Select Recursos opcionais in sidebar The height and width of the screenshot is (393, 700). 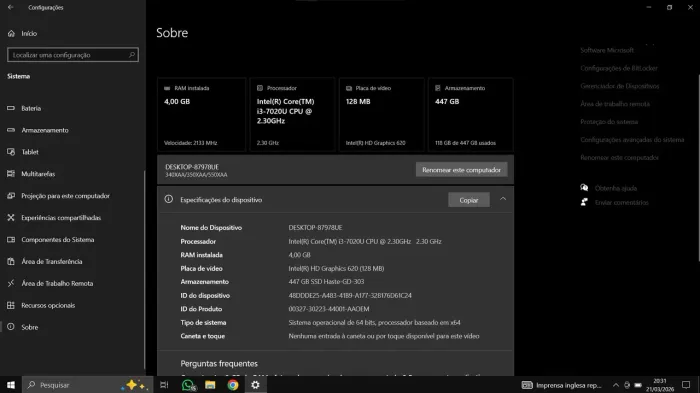point(48,305)
